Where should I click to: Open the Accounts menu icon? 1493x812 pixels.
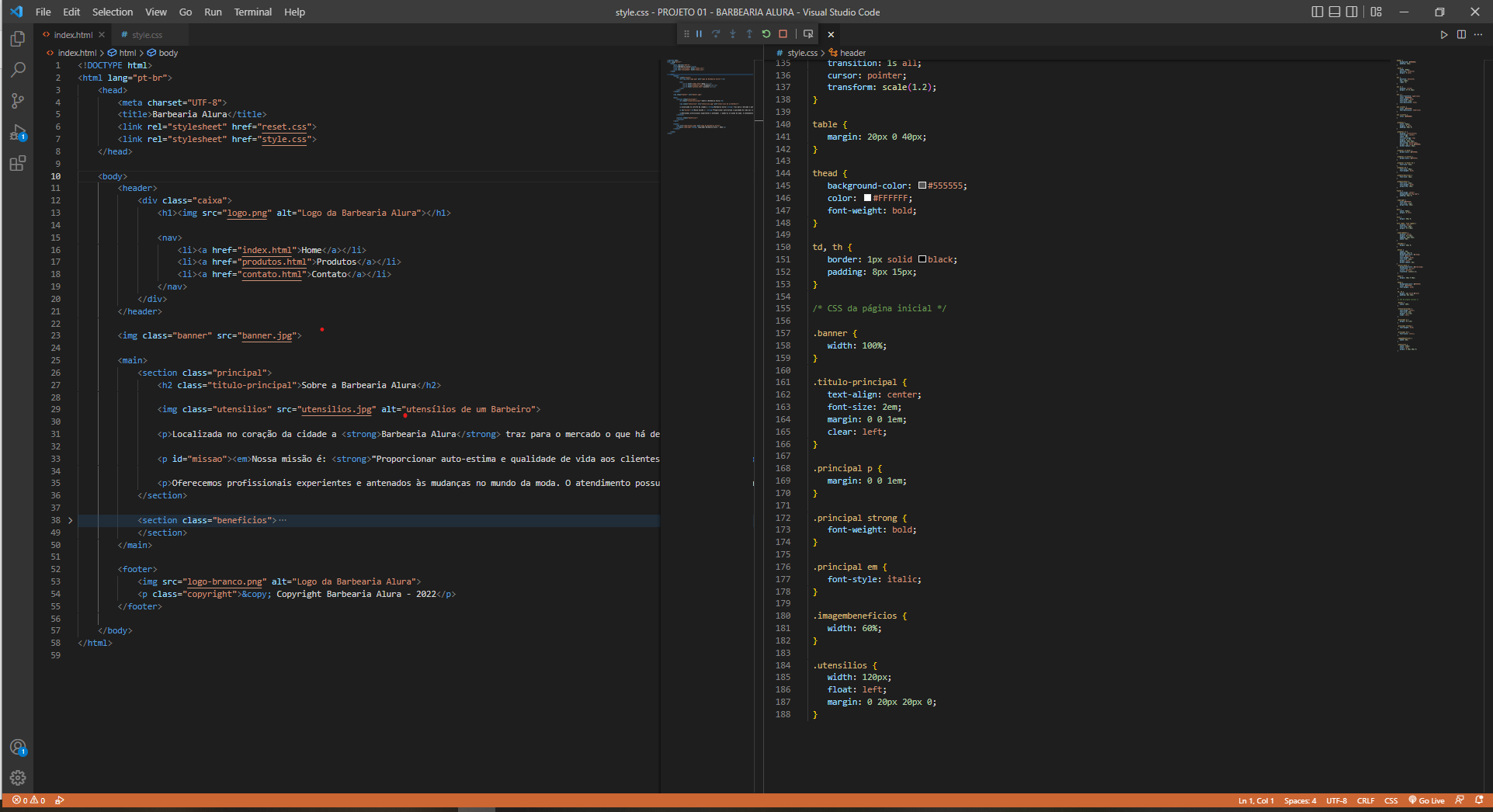18,748
